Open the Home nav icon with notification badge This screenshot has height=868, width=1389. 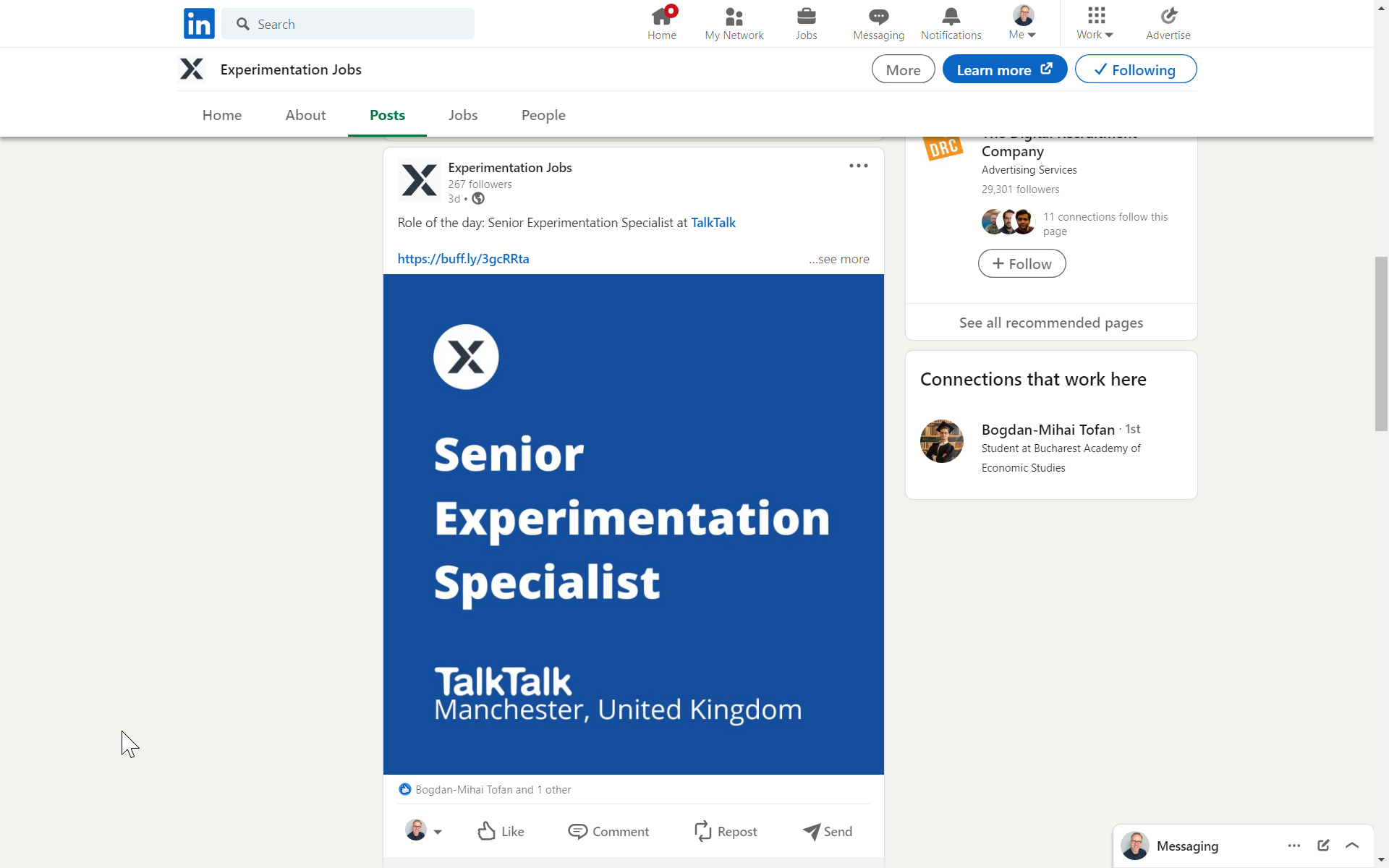point(662,24)
